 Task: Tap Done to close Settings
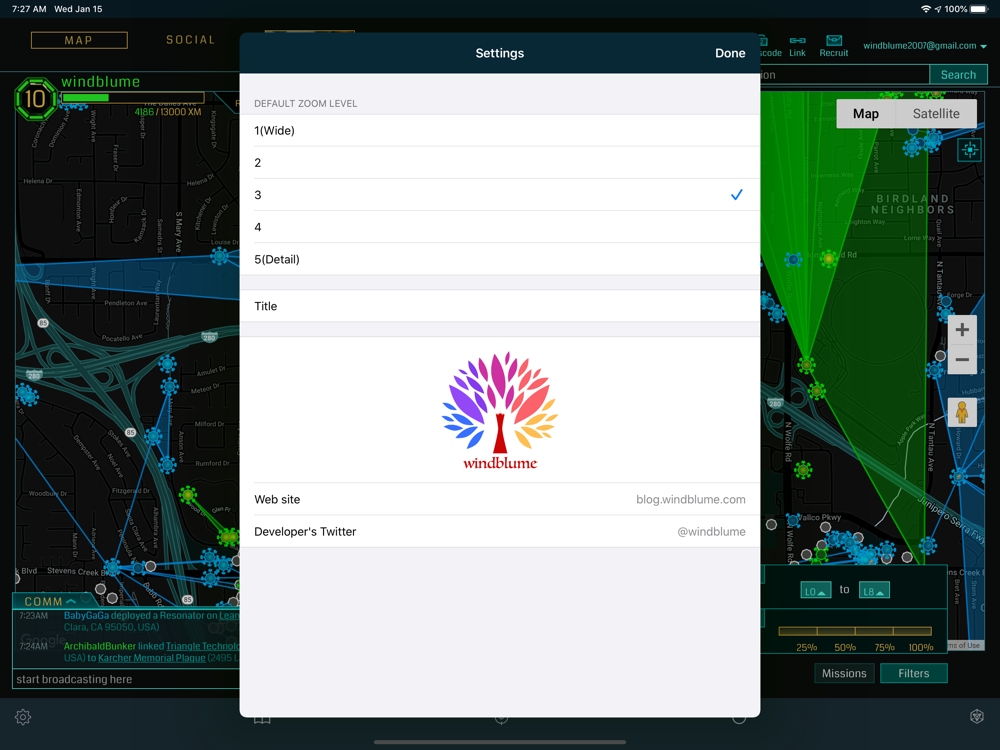(730, 54)
